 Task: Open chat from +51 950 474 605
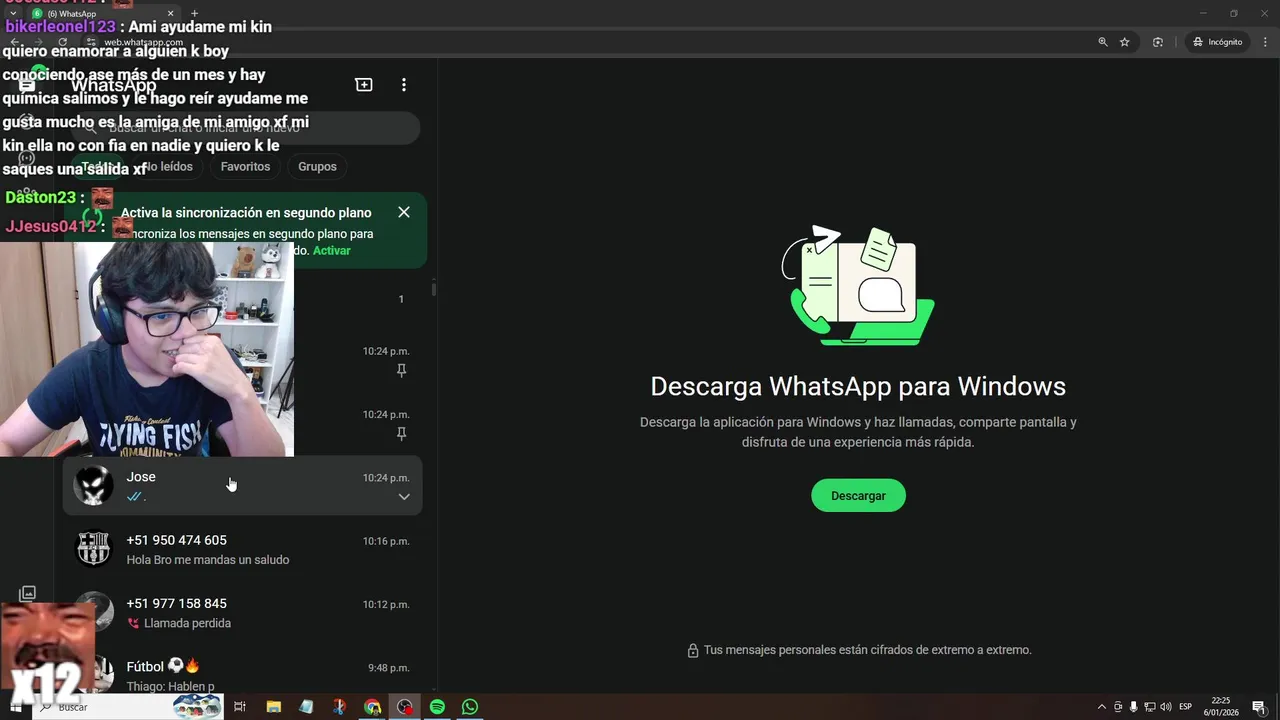click(x=242, y=549)
